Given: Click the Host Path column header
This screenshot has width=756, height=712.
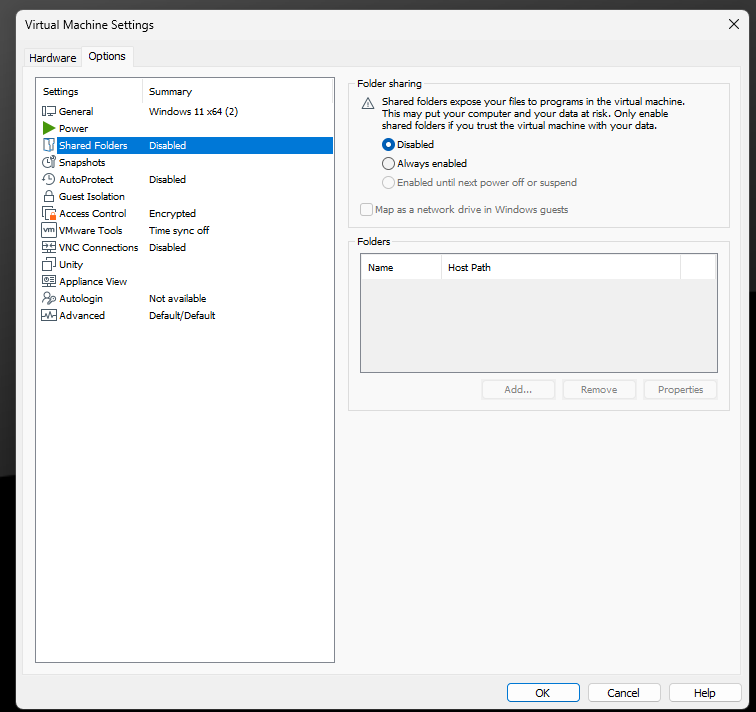Looking at the screenshot, I should [x=560, y=267].
